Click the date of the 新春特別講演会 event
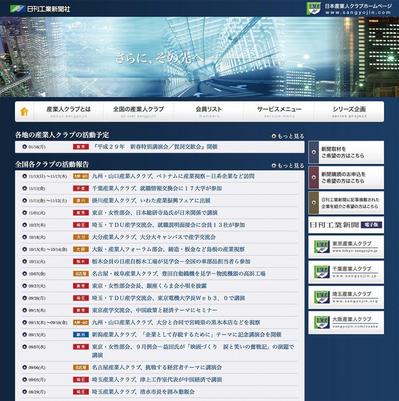This screenshot has height=401, width=399. click(x=37, y=147)
